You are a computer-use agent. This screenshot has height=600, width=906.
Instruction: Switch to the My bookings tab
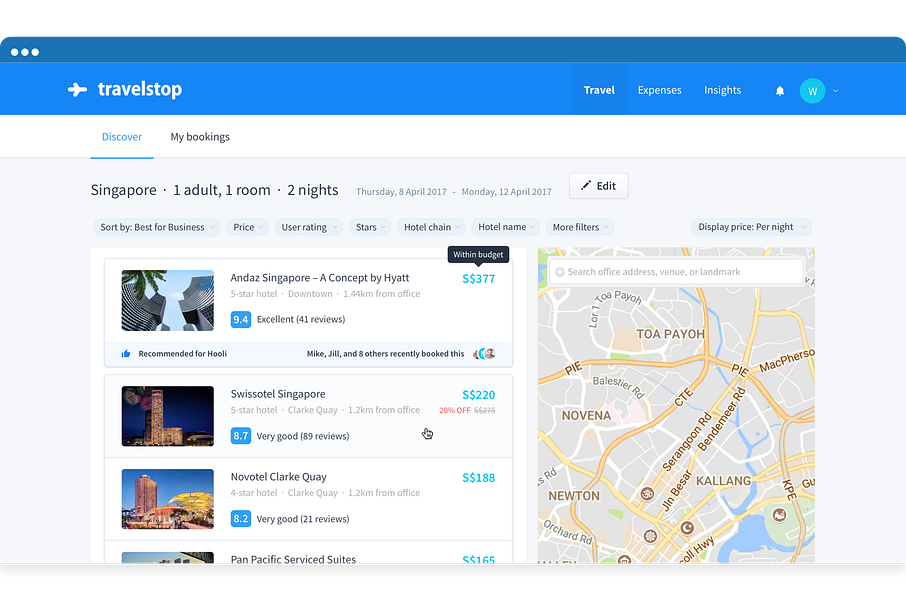pos(200,137)
